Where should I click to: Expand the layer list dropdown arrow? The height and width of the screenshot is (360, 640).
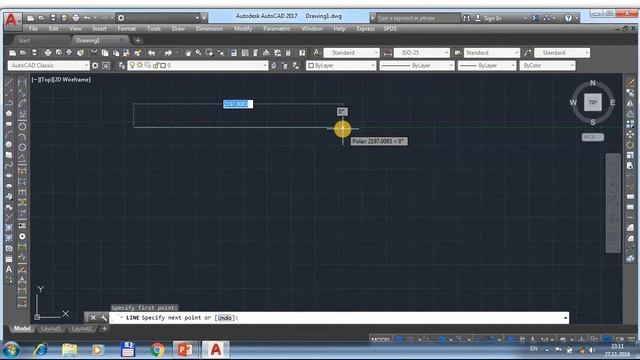pyautogui.click(x=264, y=65)
